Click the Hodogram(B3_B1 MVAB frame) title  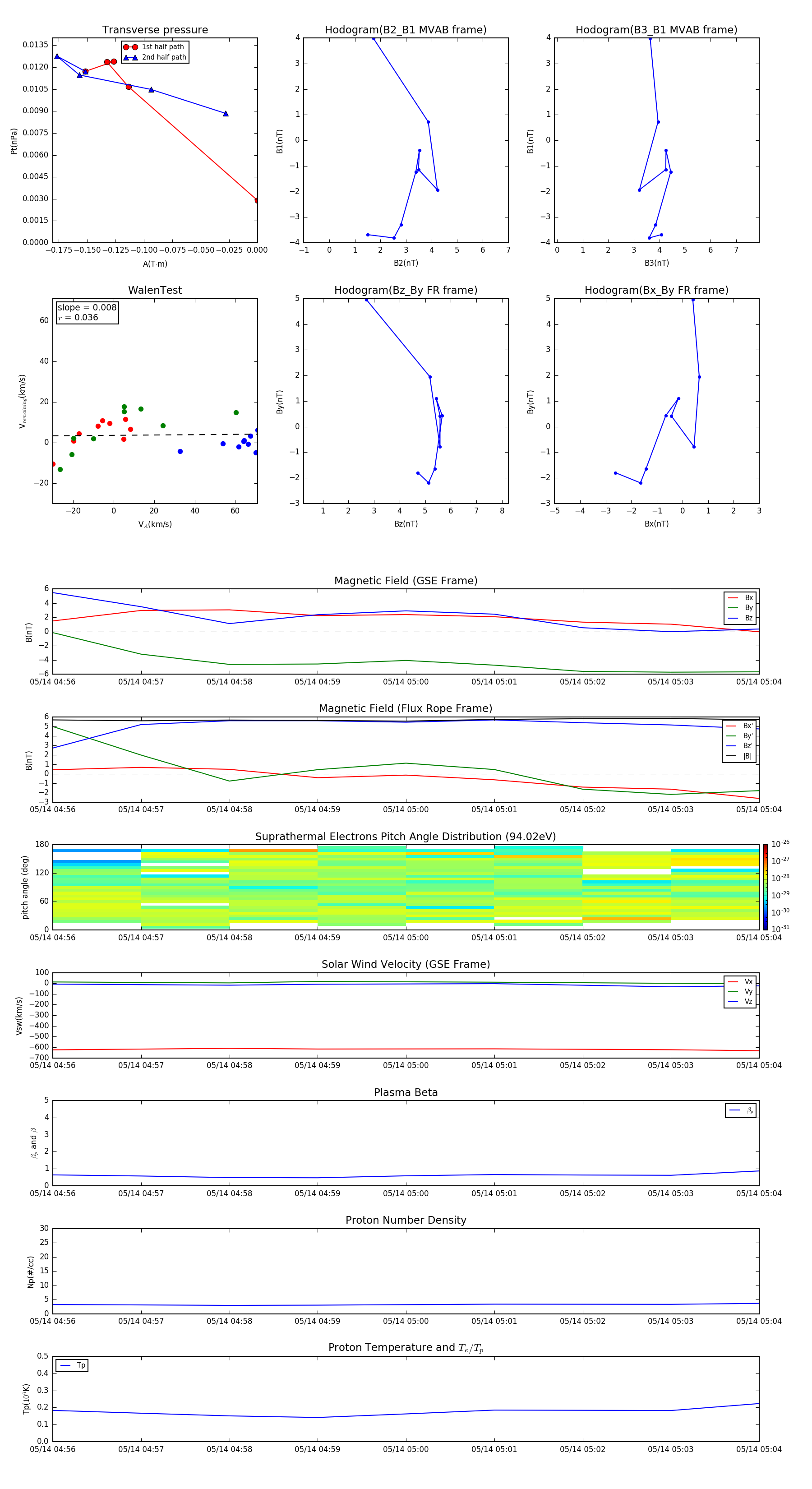(x=656, y=29)
